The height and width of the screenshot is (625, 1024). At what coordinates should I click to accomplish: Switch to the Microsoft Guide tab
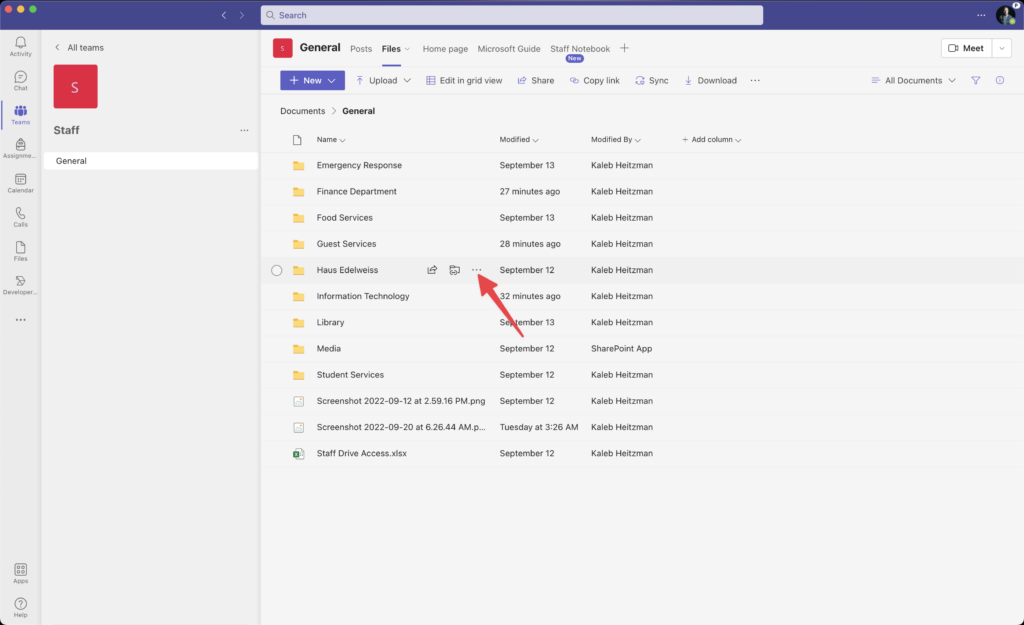tap(509, 49)
